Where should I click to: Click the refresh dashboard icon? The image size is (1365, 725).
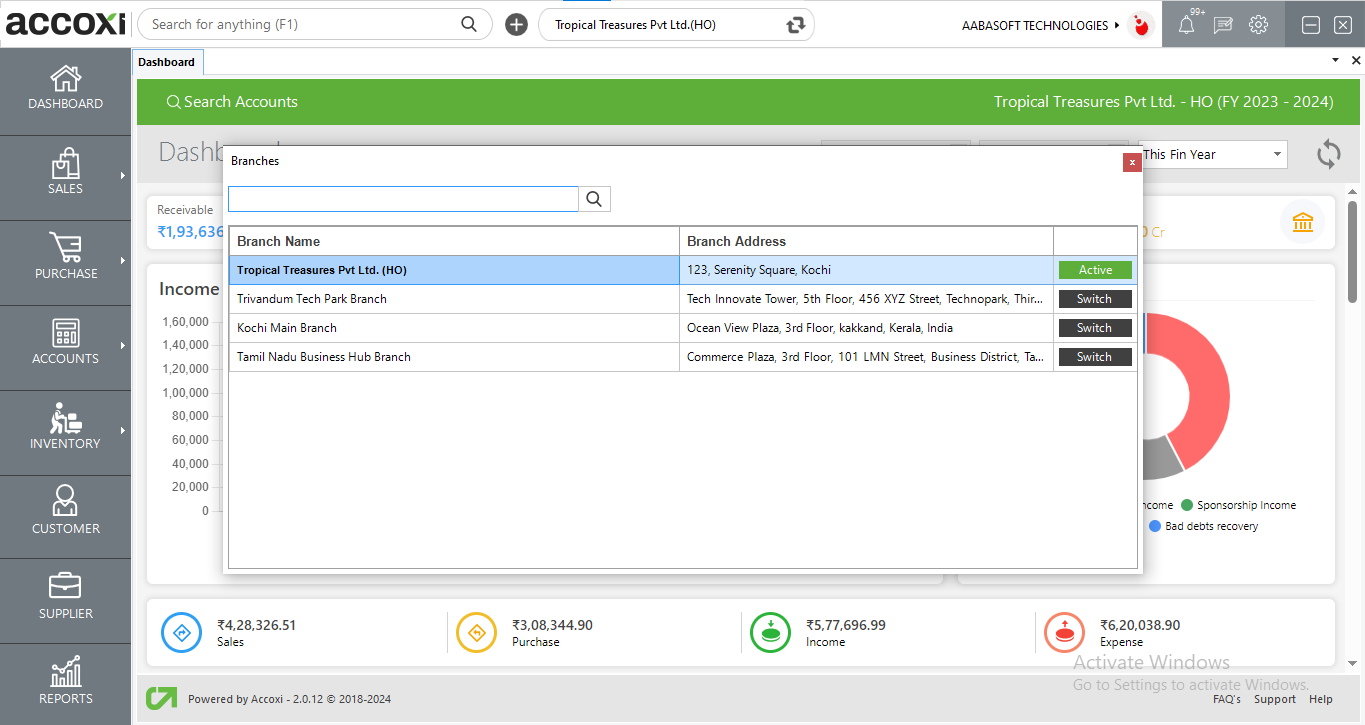(x=1328, y=154)
